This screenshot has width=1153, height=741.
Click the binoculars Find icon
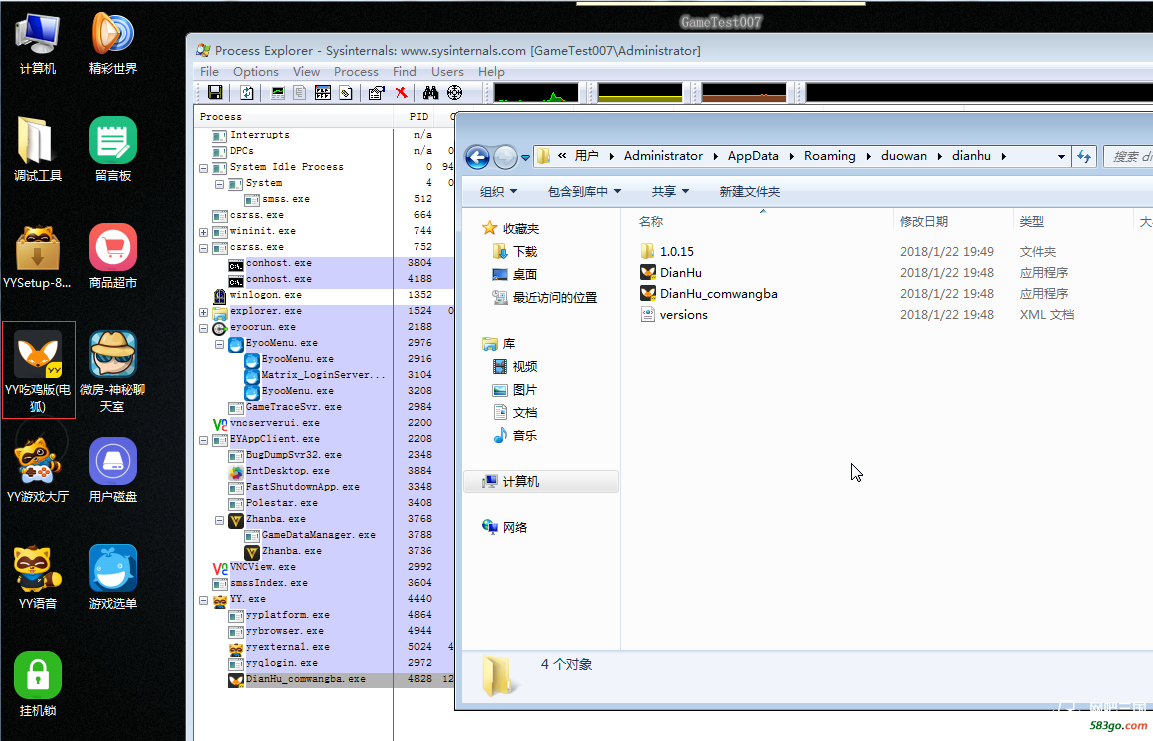[430, 93]
